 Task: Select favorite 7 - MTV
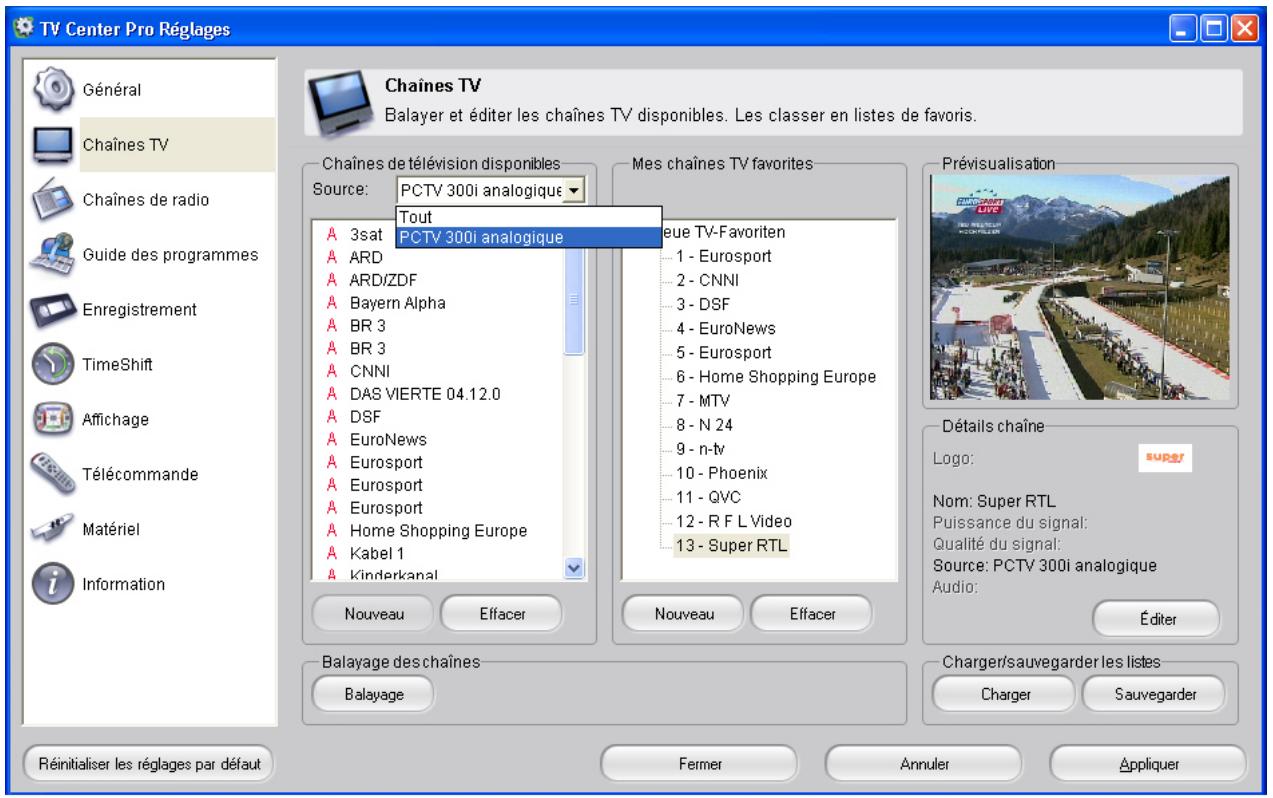705,400
